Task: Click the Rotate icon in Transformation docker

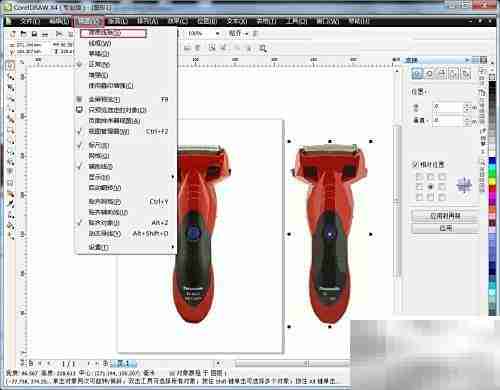Action: click(x=429, y=73)
